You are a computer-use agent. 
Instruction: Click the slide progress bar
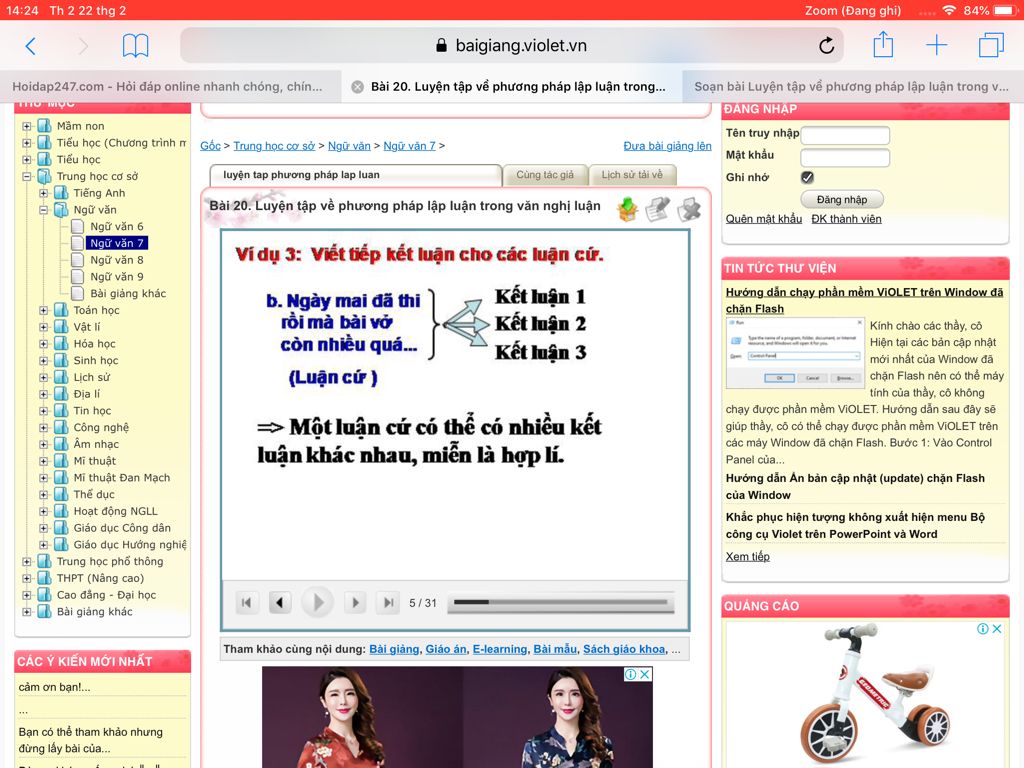561,602
